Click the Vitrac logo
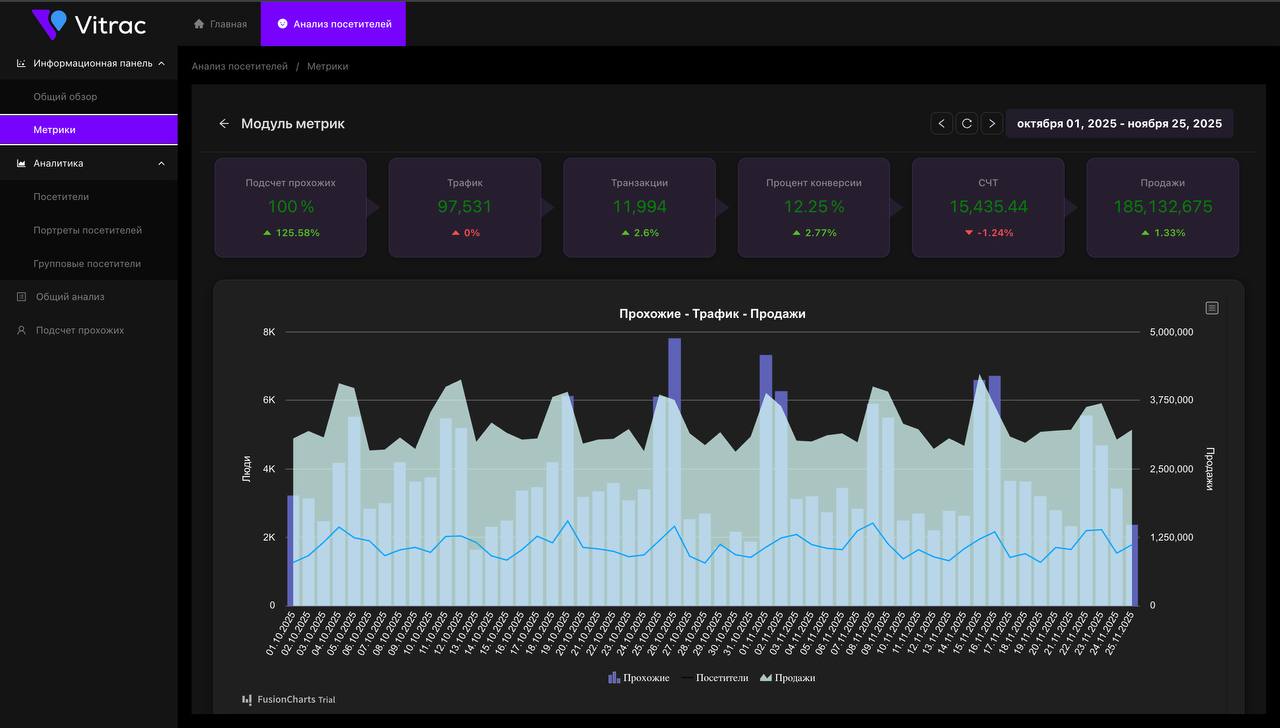This screenshot has width=1280, height=728. (88, 23)
